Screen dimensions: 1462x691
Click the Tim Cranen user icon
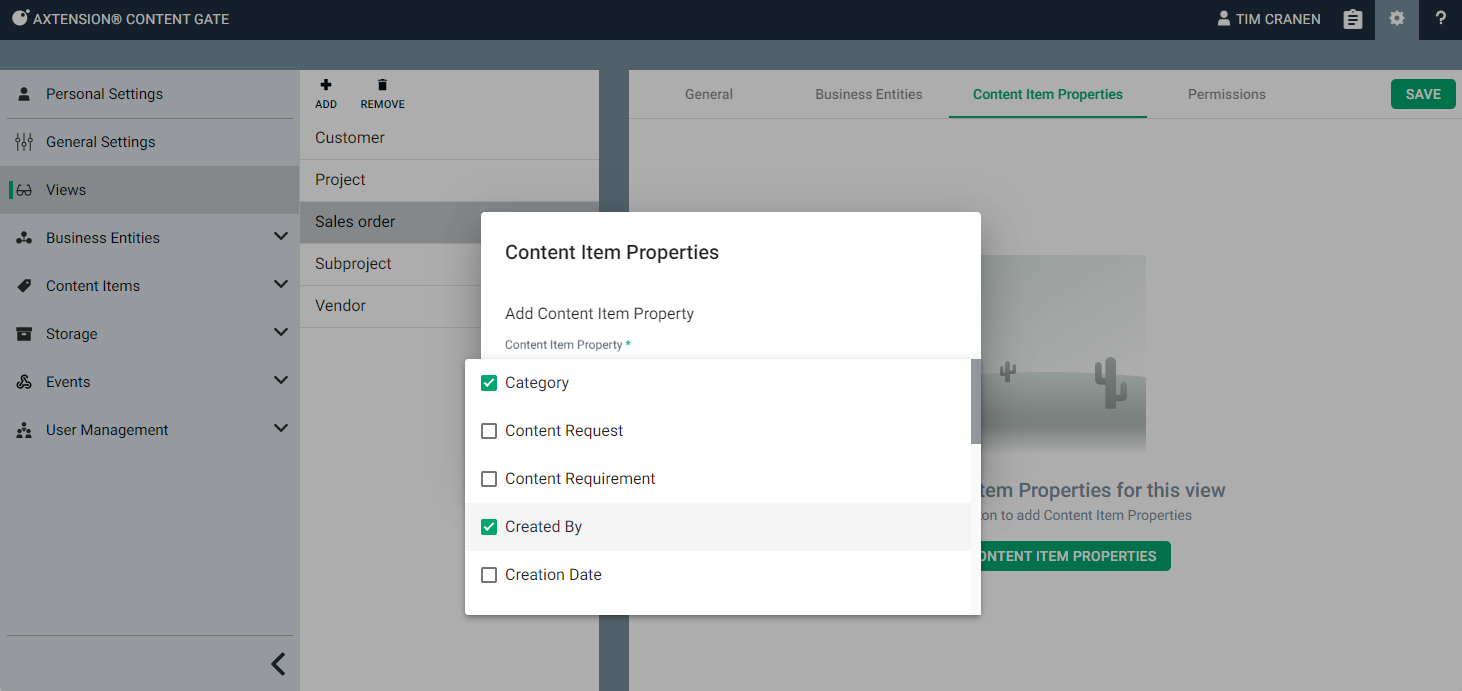click(1223, 19)
